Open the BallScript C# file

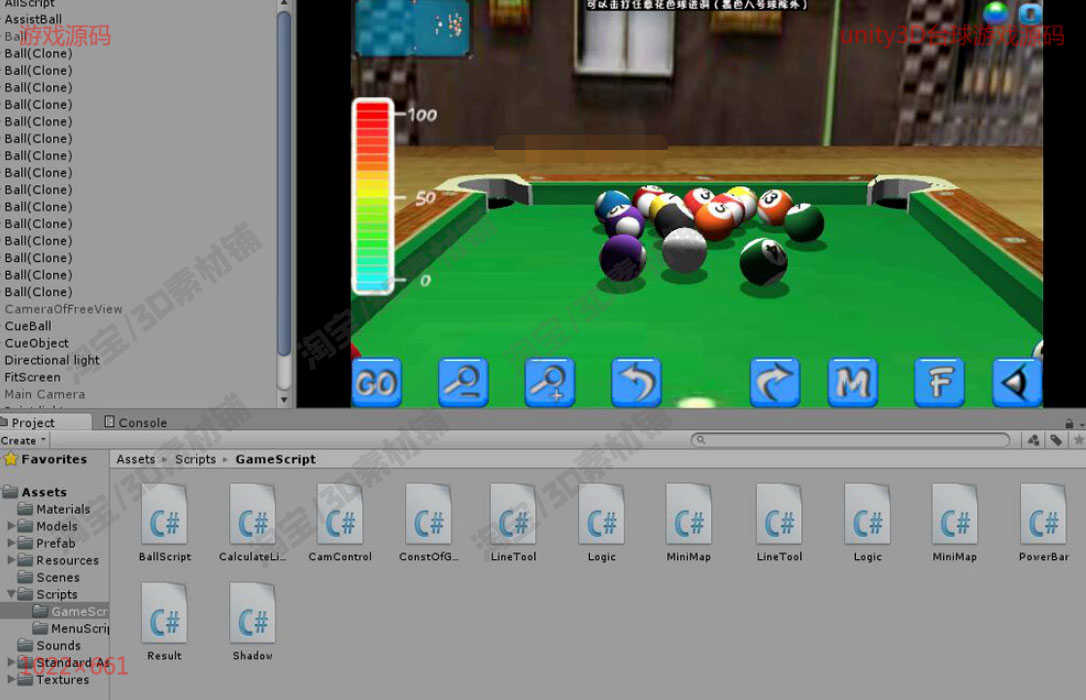(x=164, y=523)
